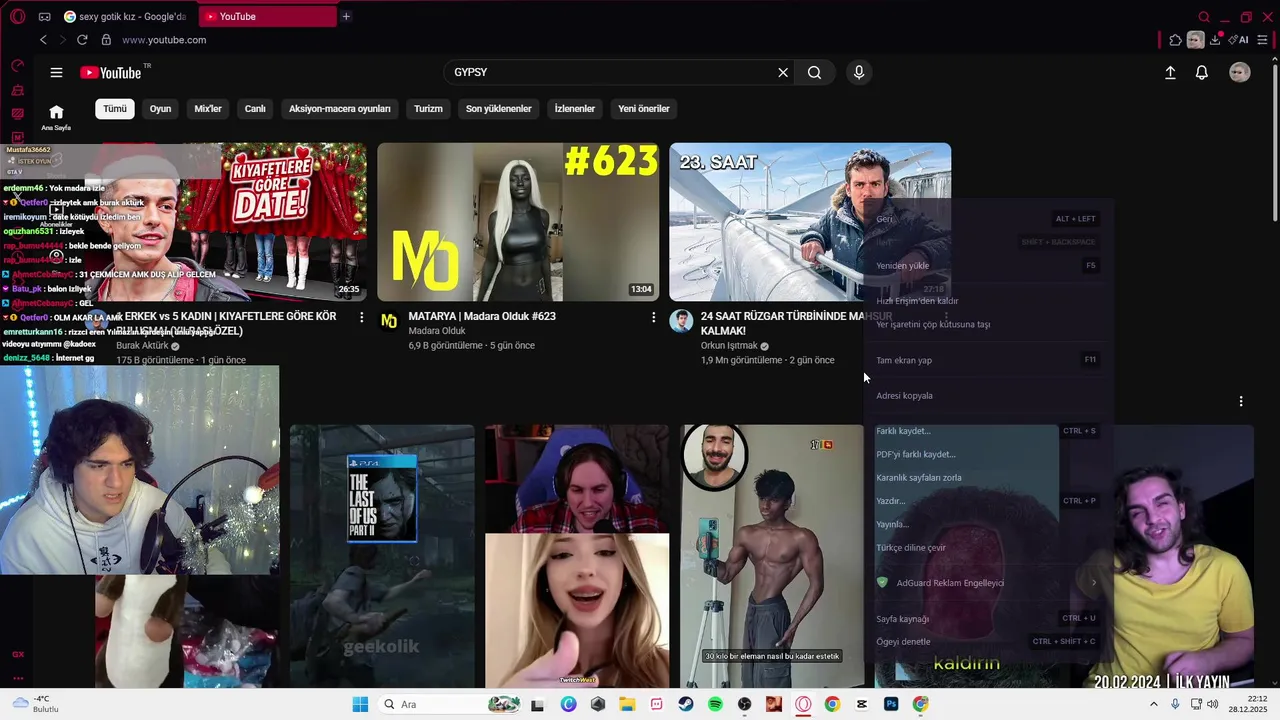Reload the page with refresh icon
Viewport: 1280px width, 720px height.
click(82, 40)
